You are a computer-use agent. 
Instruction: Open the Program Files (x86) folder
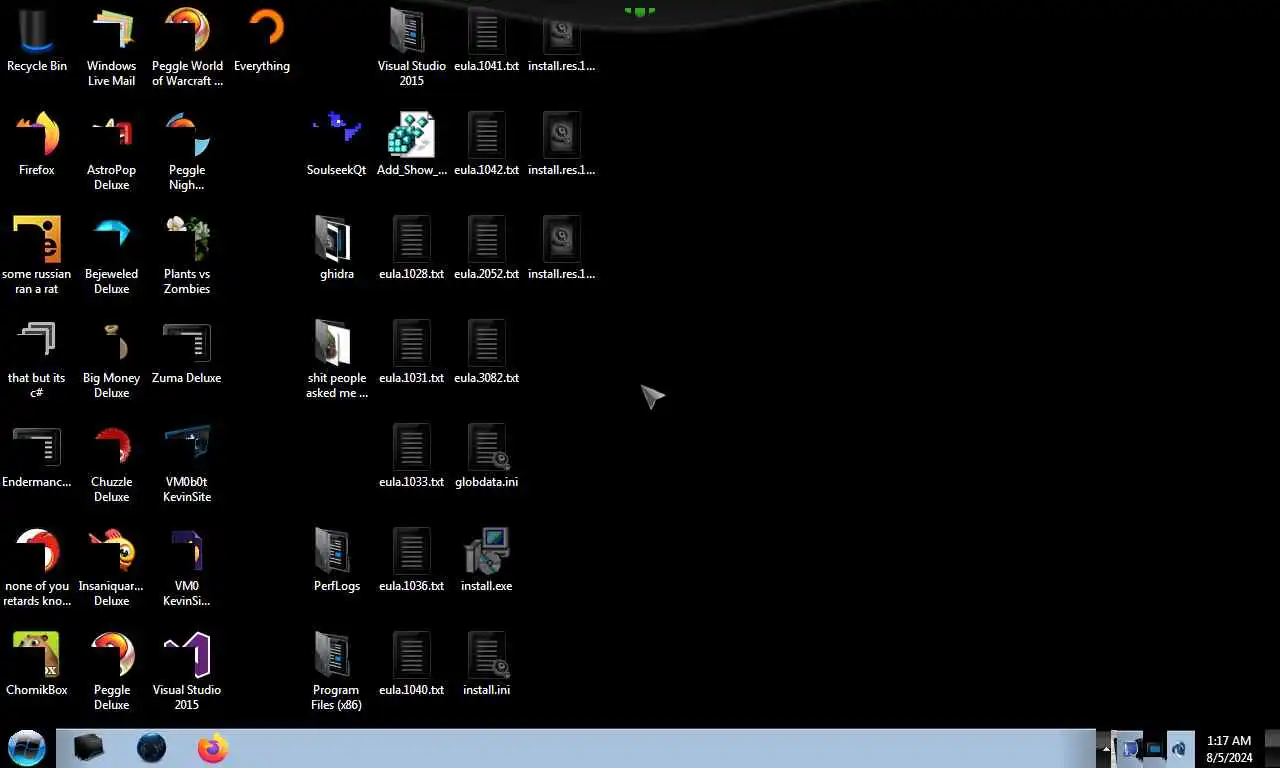pos(337,671)
